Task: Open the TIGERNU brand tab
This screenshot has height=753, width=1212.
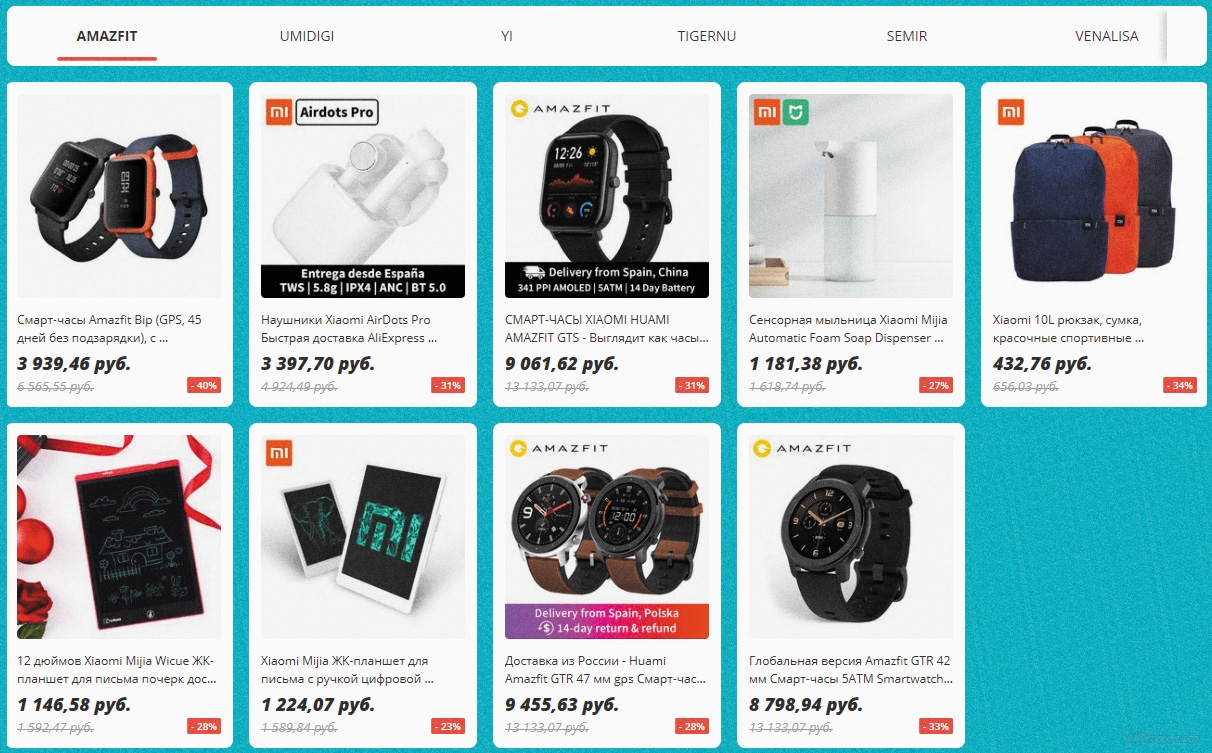Action: pyautogui.click(x=707, y=36)
